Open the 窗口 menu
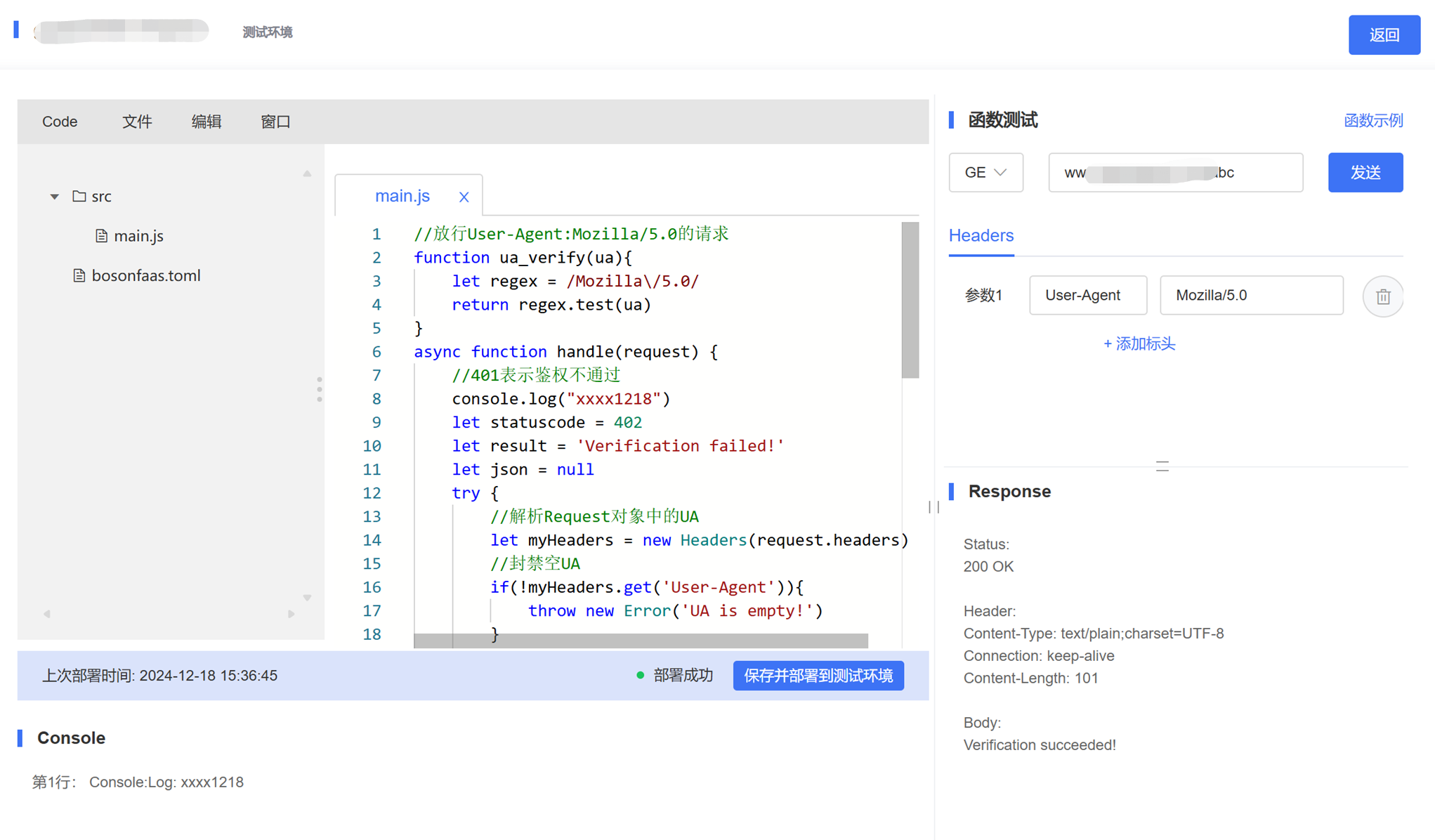This screenshot has height=840, width=1435. pyautogui.click(x=275, y=122)
